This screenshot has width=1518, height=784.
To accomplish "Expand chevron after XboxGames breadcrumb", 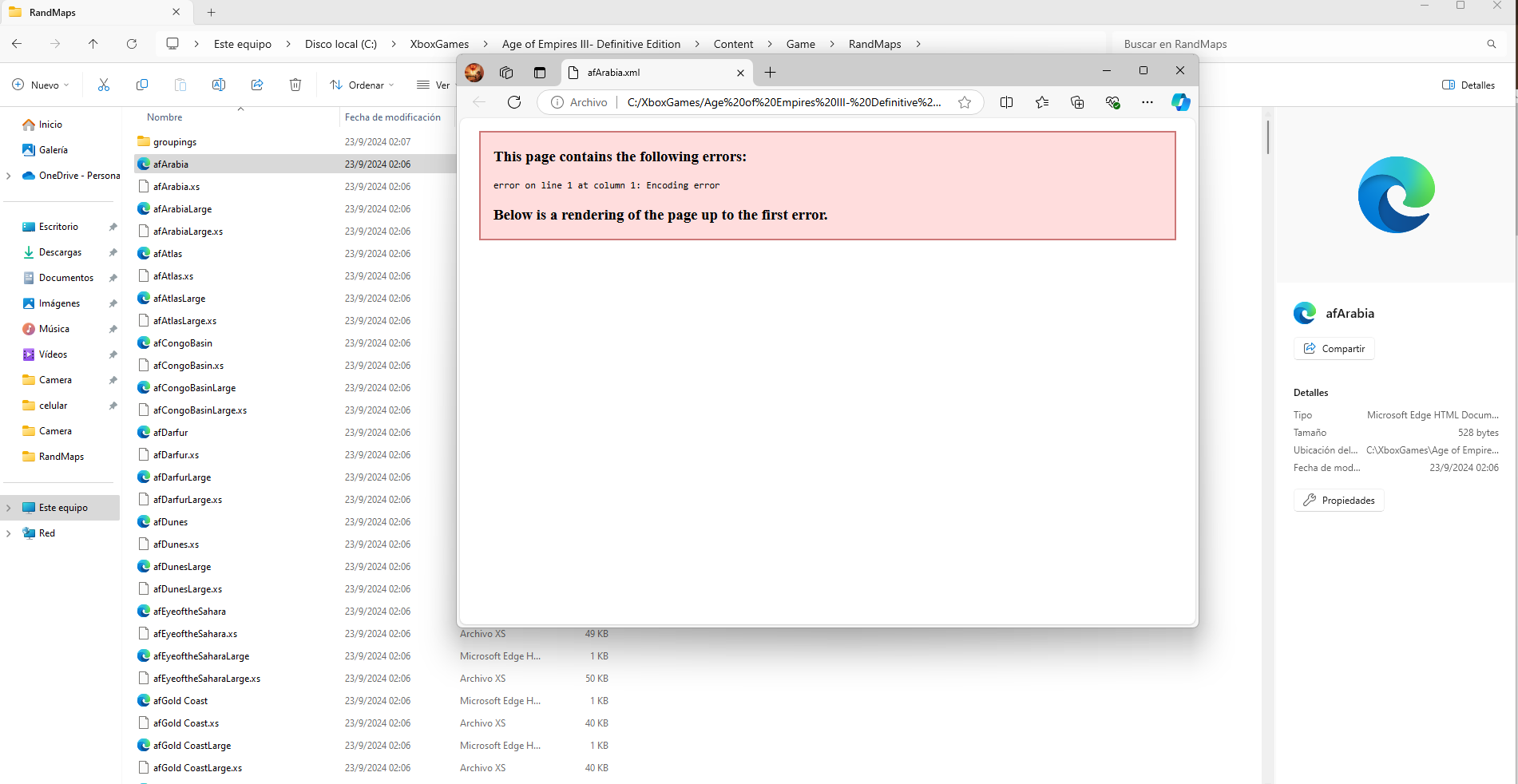I will [x=486, y=44].
